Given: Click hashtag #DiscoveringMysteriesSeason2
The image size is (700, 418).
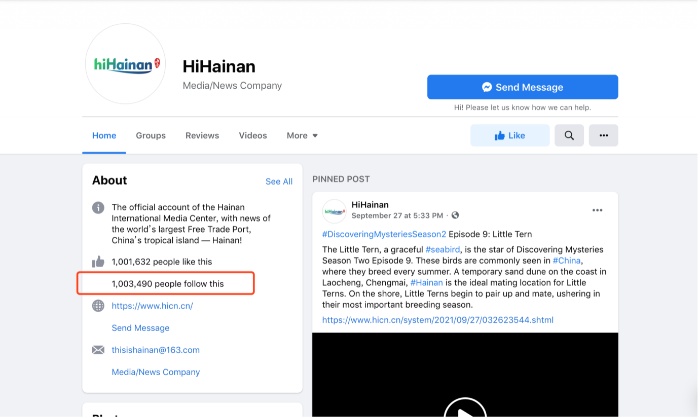Looking at the screenshot, I should pos(384,234).
